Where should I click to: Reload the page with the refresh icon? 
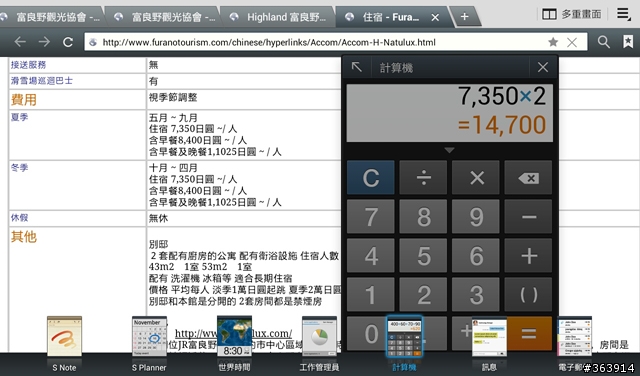pyautogui.click(x=68, y=42)
